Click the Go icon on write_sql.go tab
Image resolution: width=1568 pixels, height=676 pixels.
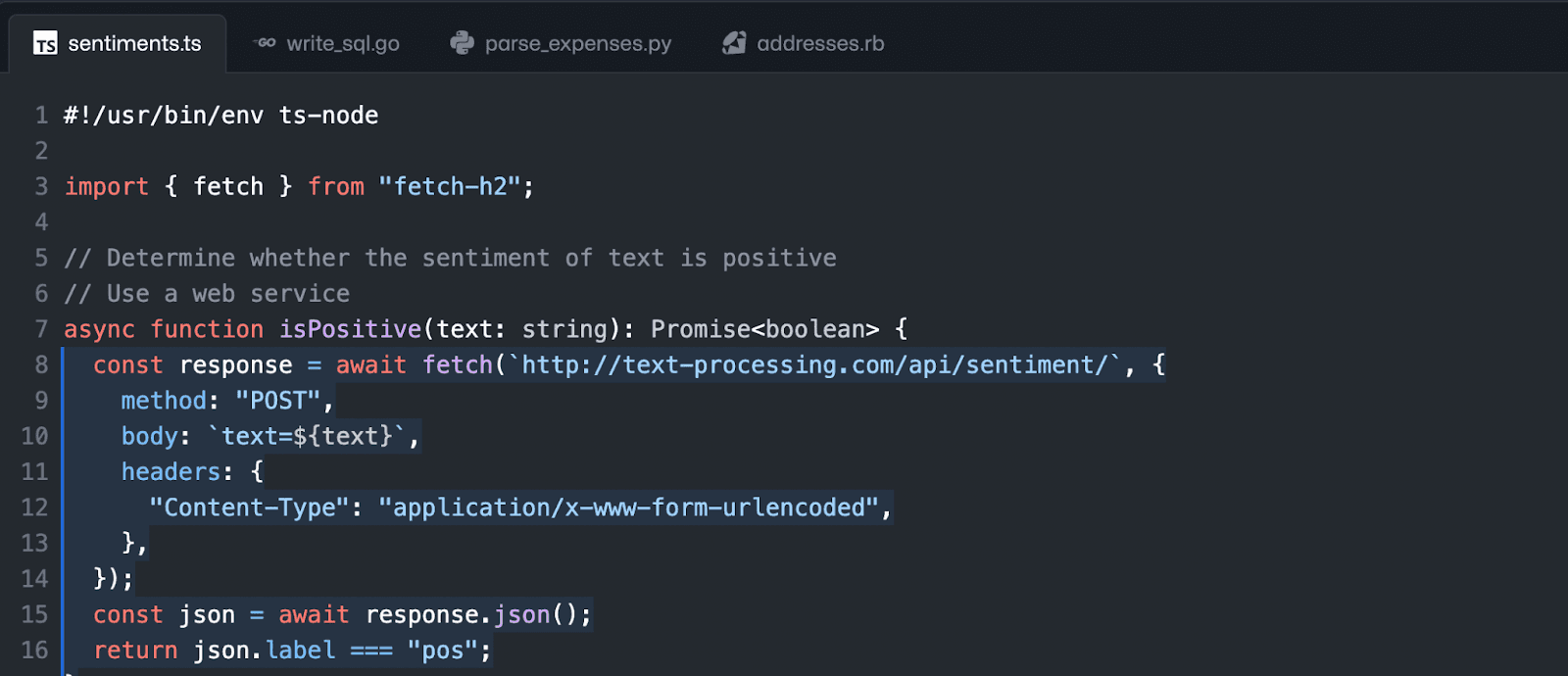coord(265,42)
